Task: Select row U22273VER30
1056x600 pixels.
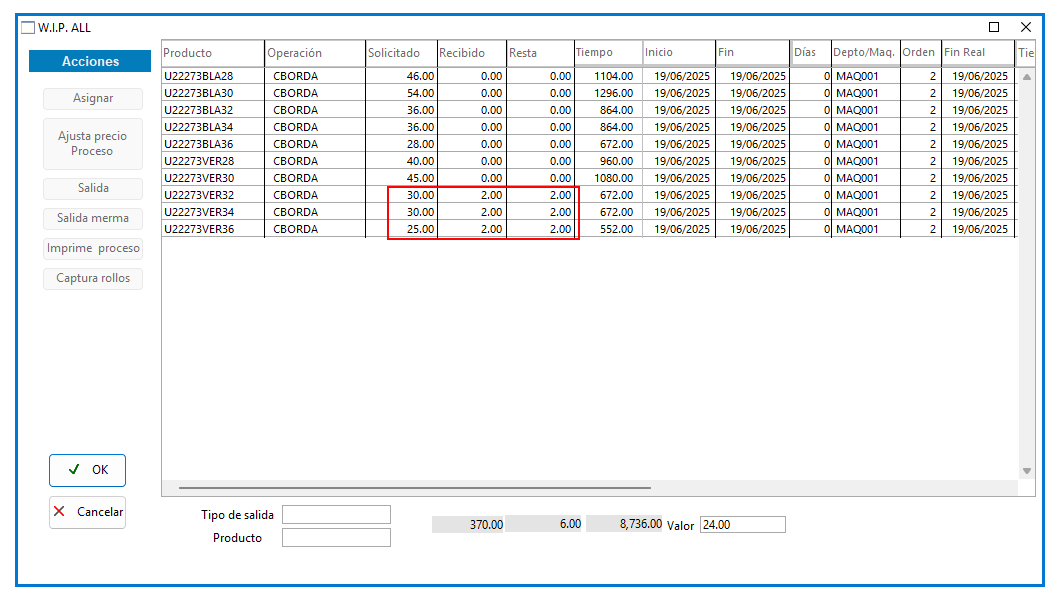Action: click(588, 178)
